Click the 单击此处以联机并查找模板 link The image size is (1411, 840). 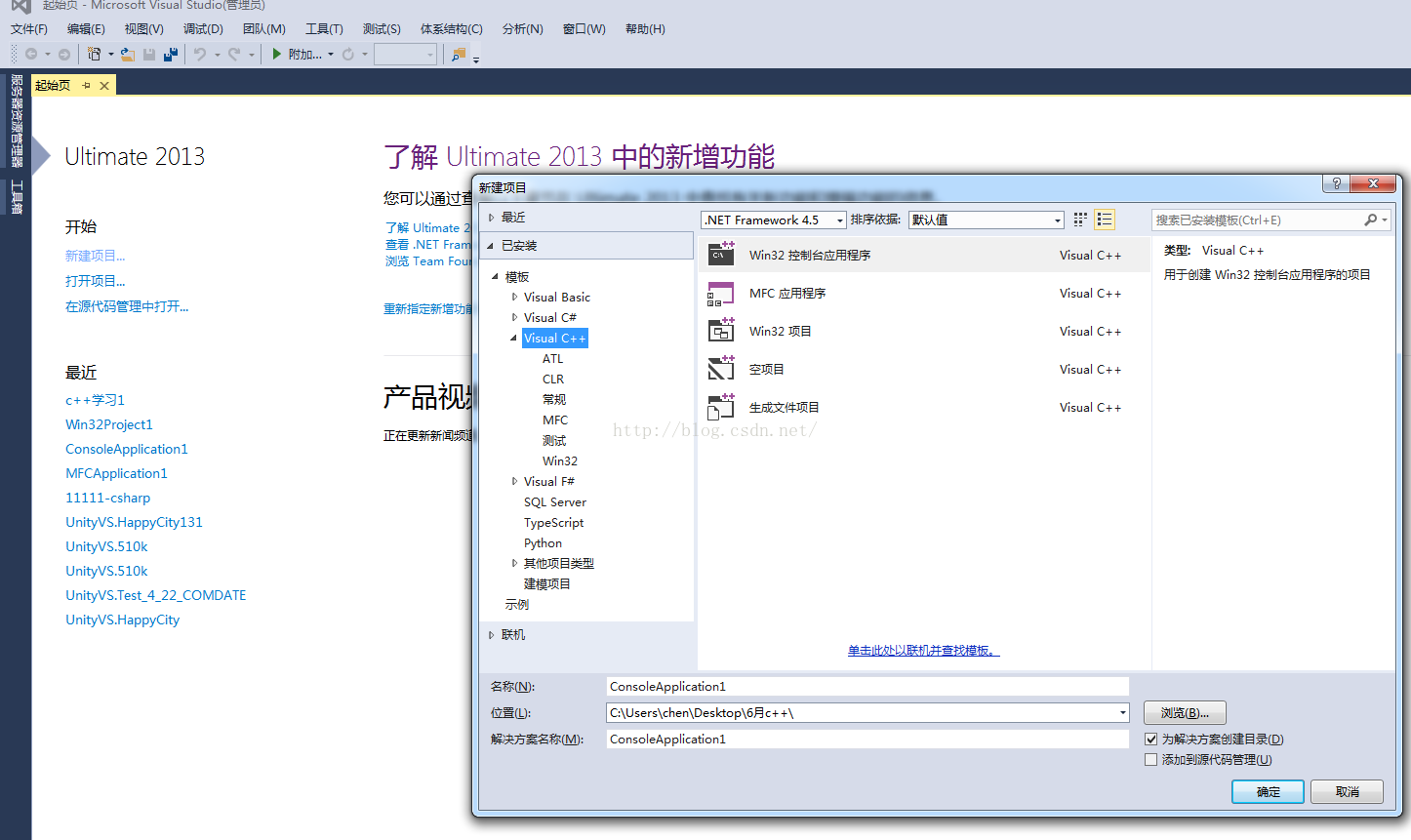(923, 651)
